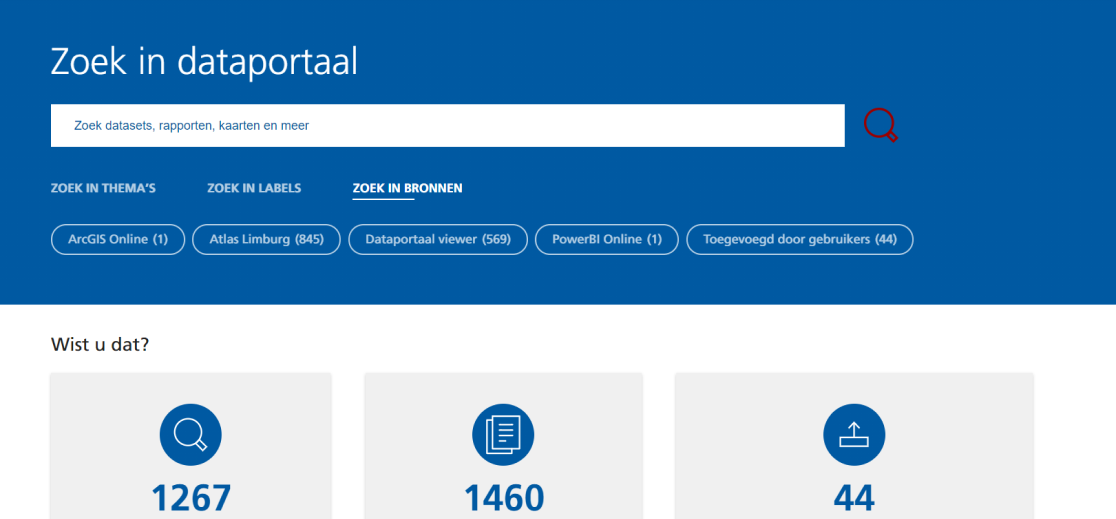Viewport: 1116px width, 519px height.
Task: Click the 1267 statistic number
Action: [191, 498]
